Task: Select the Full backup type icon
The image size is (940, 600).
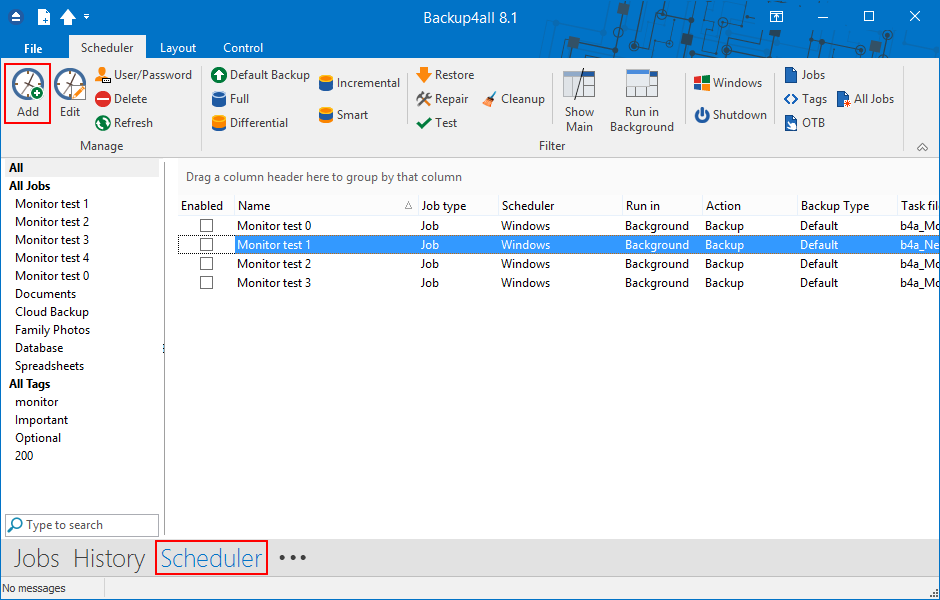Action: point(219,99)
